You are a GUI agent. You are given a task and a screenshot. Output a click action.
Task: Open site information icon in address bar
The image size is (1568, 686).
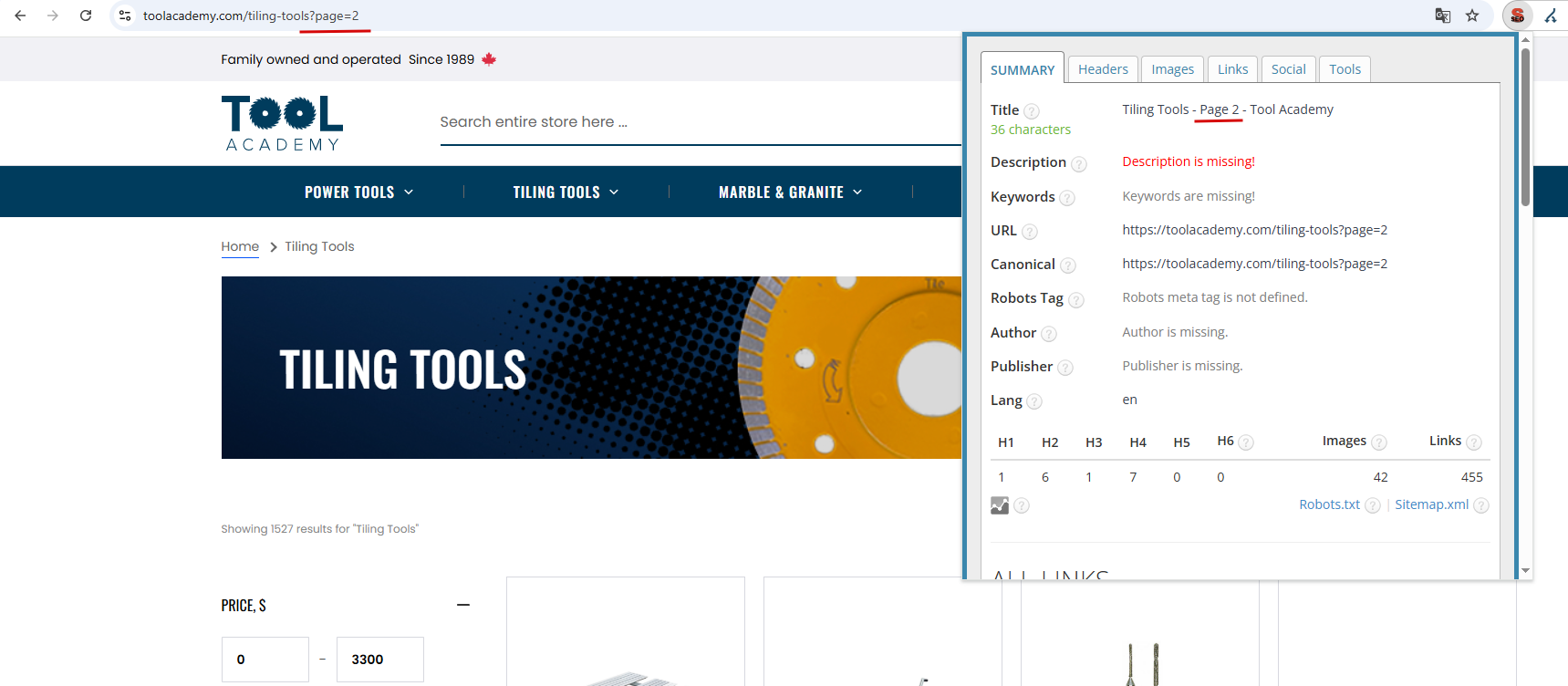tap(125, 16)
